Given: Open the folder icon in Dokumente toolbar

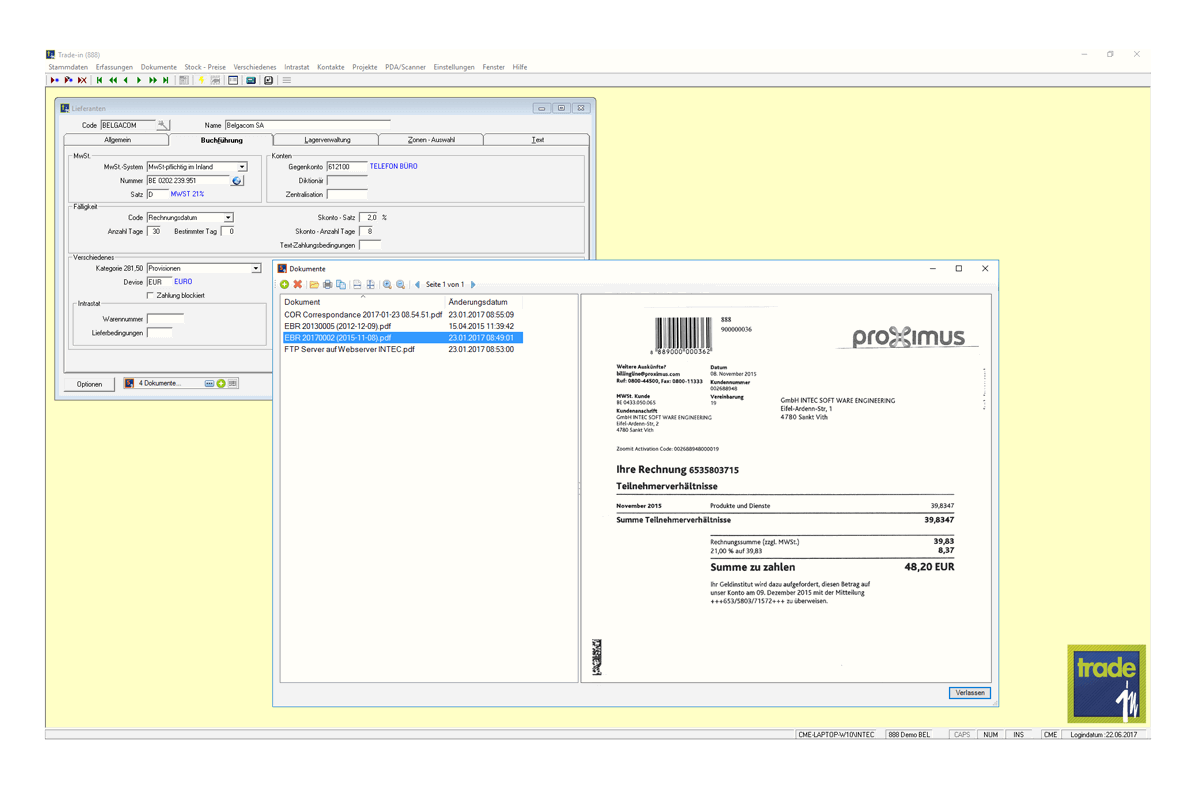Looking at the screenshot, I should tap(314, 285).
